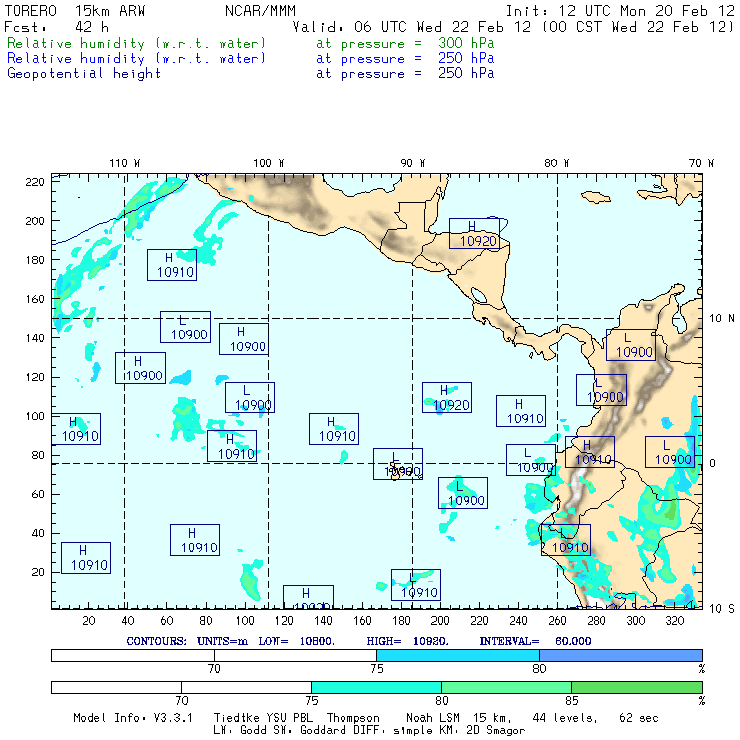Click the '62 sec' timestep text
Viewport: 740px width, 740px height.
tap(639, 718)
